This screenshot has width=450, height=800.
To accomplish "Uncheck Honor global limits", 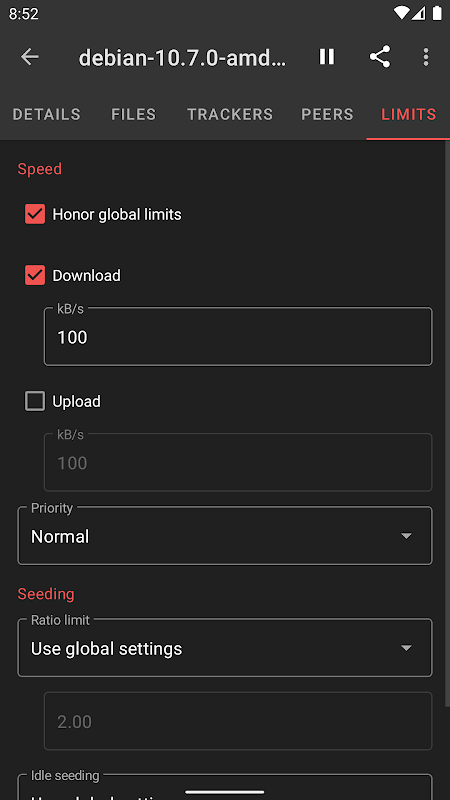I will coord(35,214).
